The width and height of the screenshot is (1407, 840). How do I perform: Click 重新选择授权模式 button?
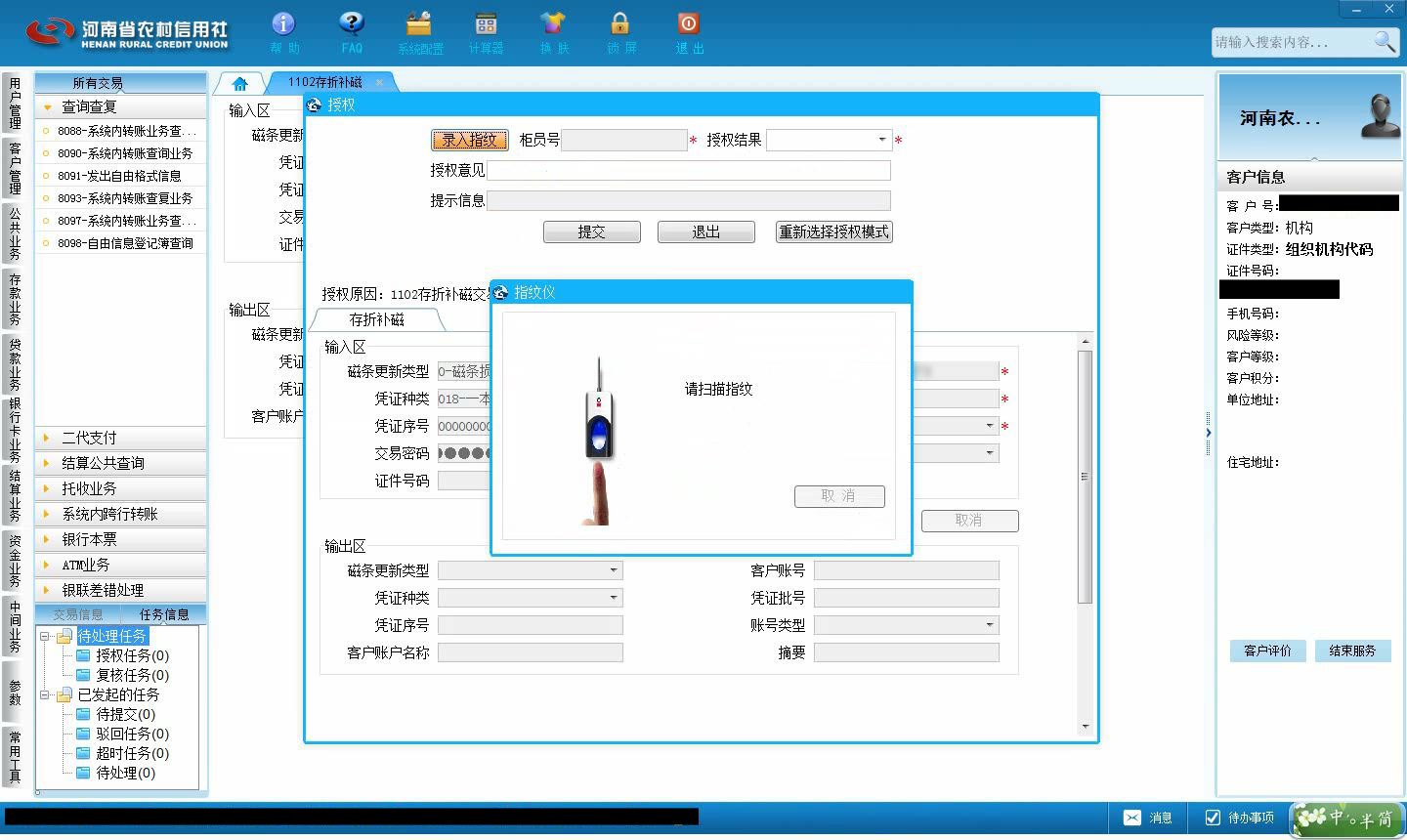pos(833,231)
